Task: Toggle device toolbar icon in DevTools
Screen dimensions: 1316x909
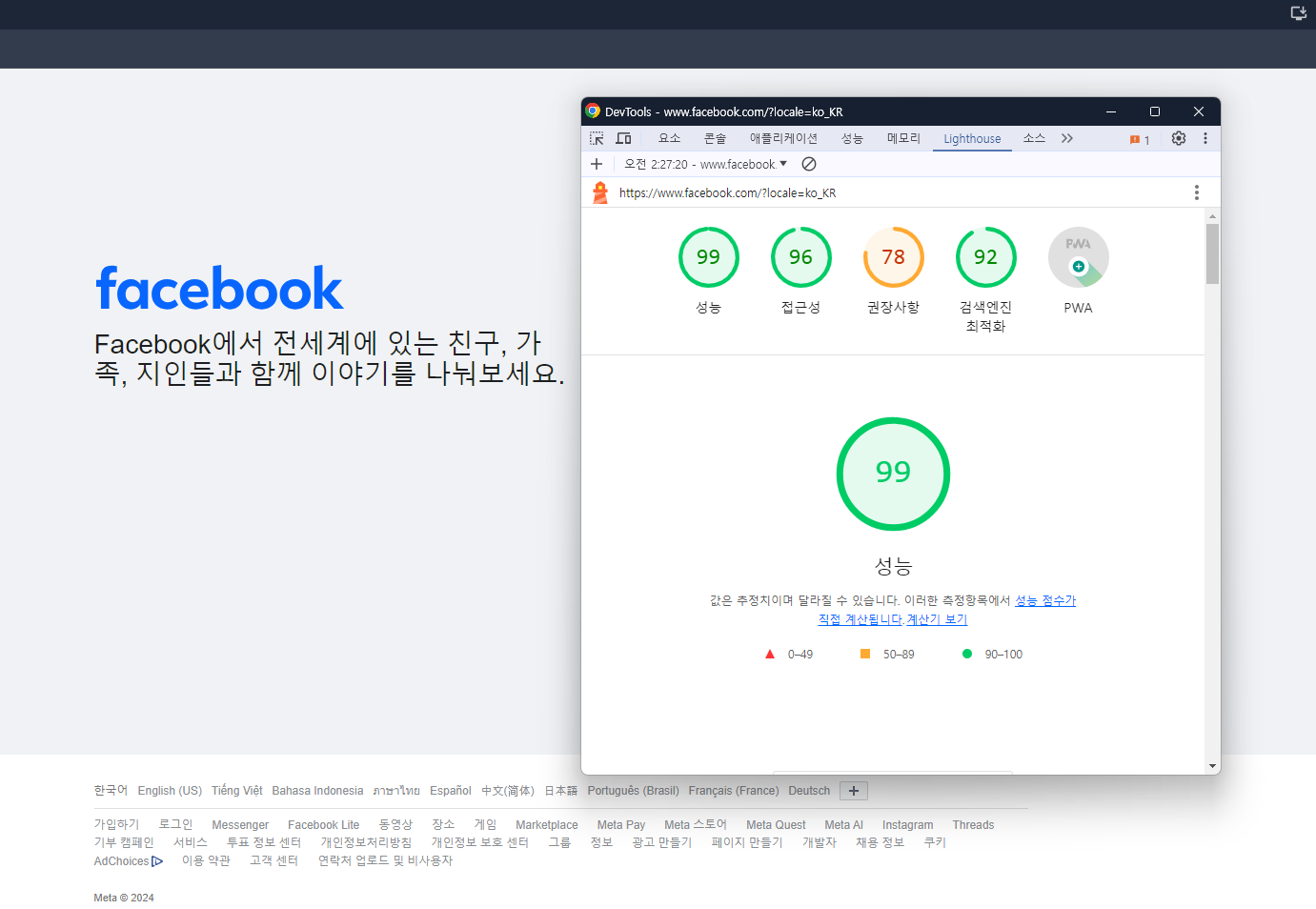Action: click(x=623, y=138)
